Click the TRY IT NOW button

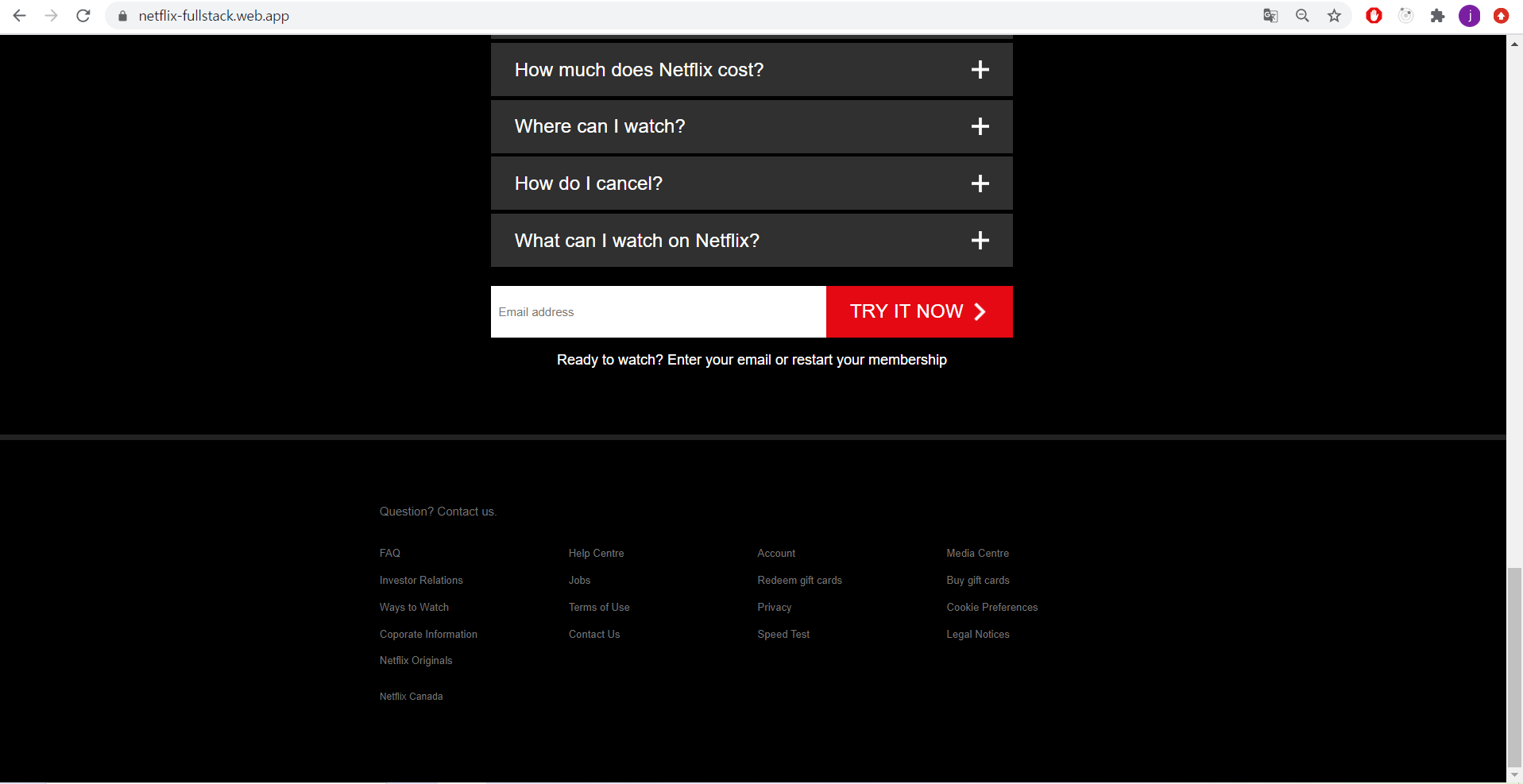tap(918, 311)
